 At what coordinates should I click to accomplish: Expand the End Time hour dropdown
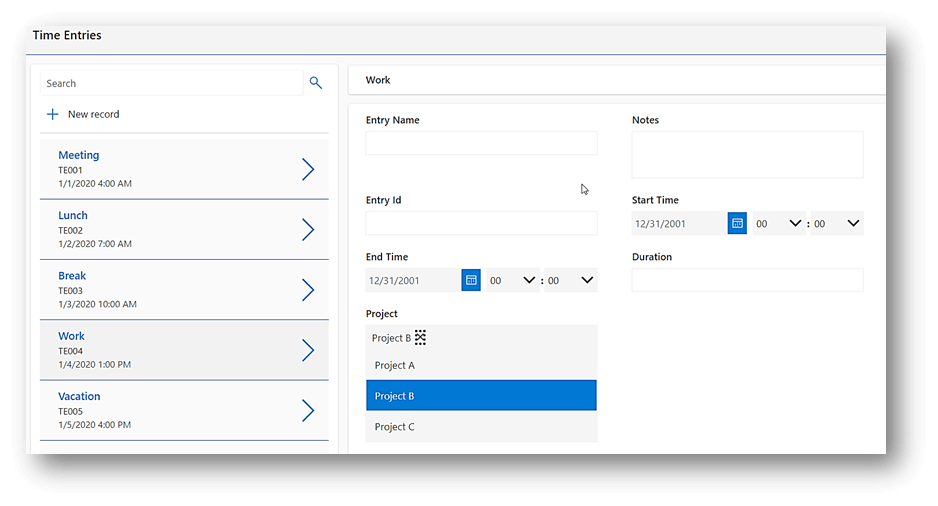514,281
